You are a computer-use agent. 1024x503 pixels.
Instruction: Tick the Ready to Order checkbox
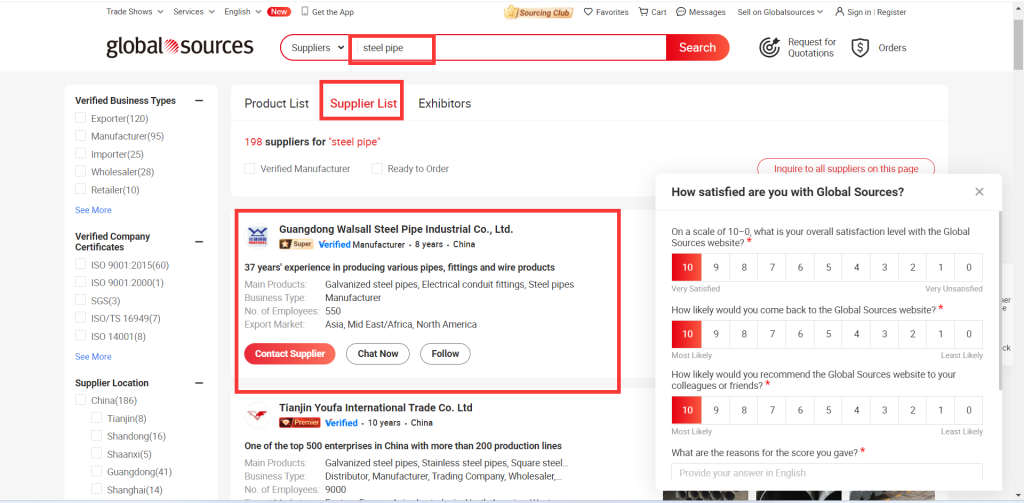point(377,169)
